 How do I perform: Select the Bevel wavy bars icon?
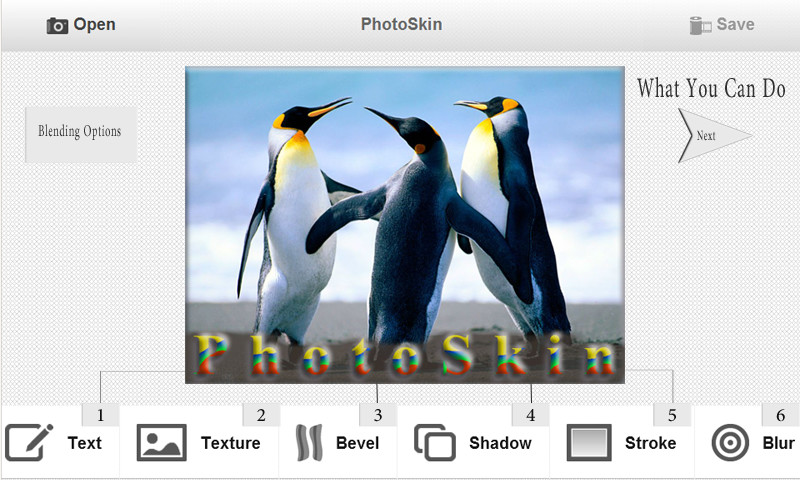pos(309,442)
